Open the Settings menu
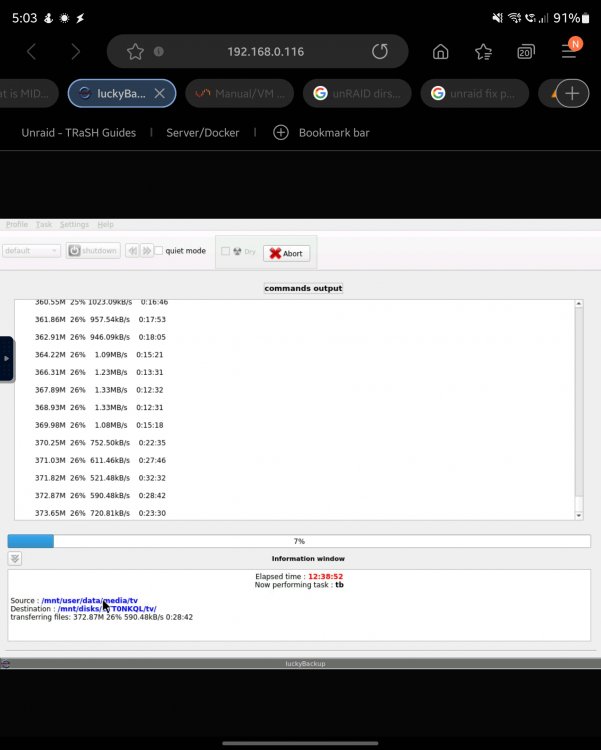This screenshot has width=601, height=750. pyautogui.click(x=74, y=224)
